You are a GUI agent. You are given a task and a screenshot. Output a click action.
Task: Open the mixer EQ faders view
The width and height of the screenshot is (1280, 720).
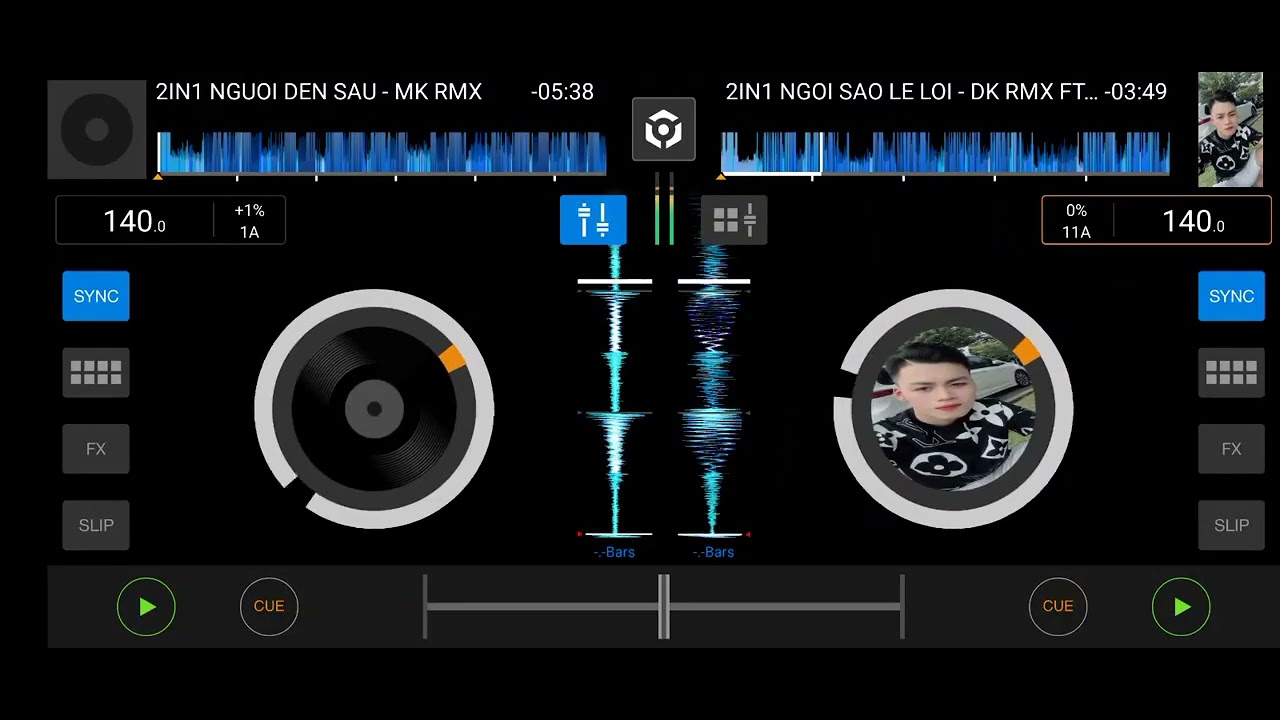pyautogui.click(x=593, y=220)
